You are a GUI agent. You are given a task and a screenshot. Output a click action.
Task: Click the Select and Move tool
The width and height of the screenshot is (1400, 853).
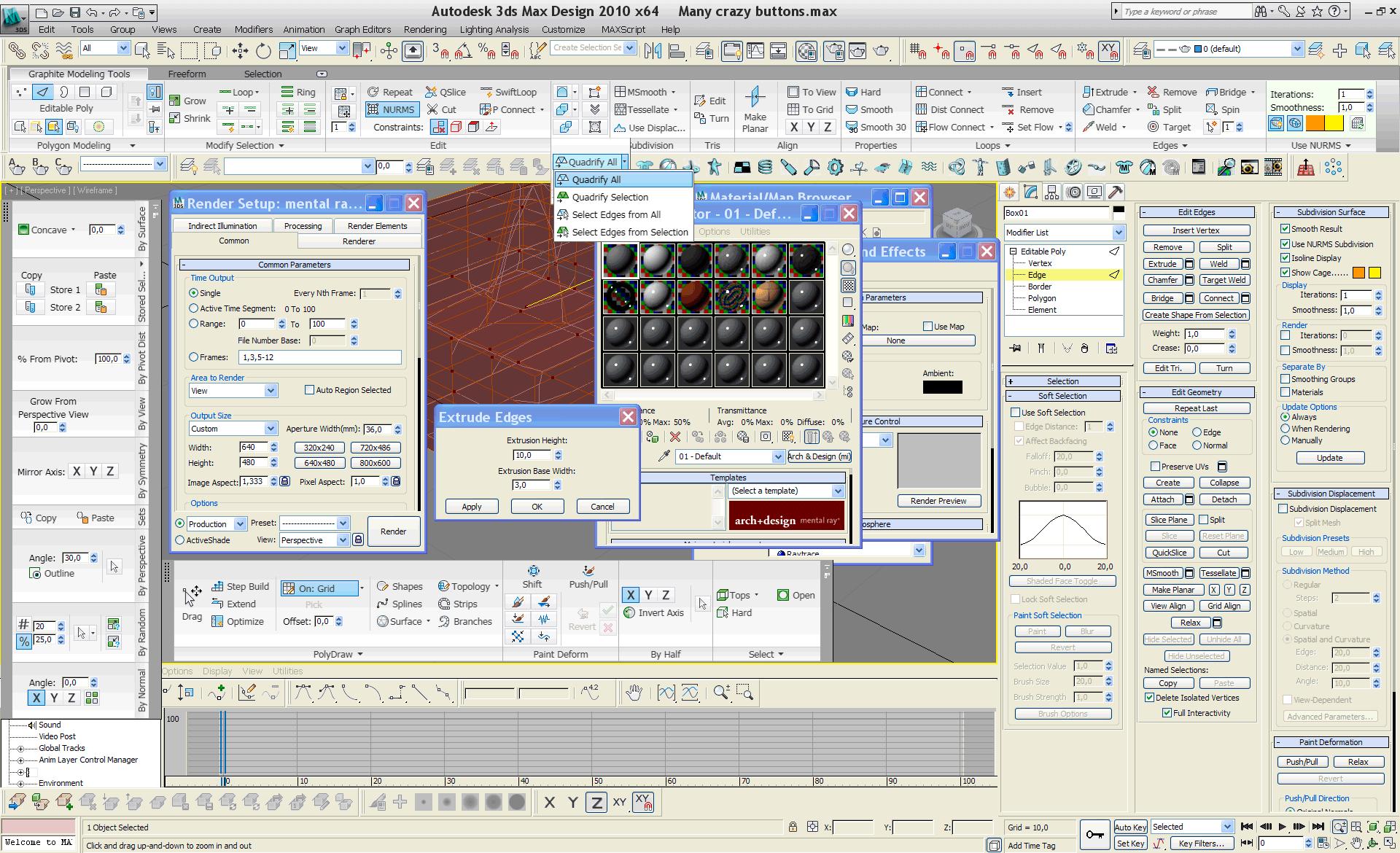tap(240, 50)
